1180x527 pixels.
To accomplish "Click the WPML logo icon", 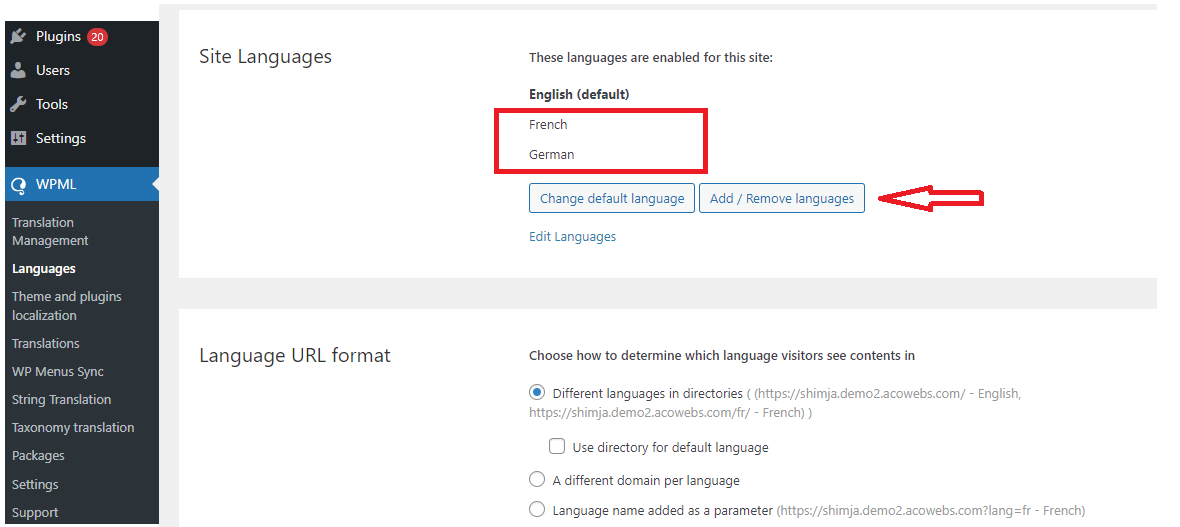I will (20, 184).
